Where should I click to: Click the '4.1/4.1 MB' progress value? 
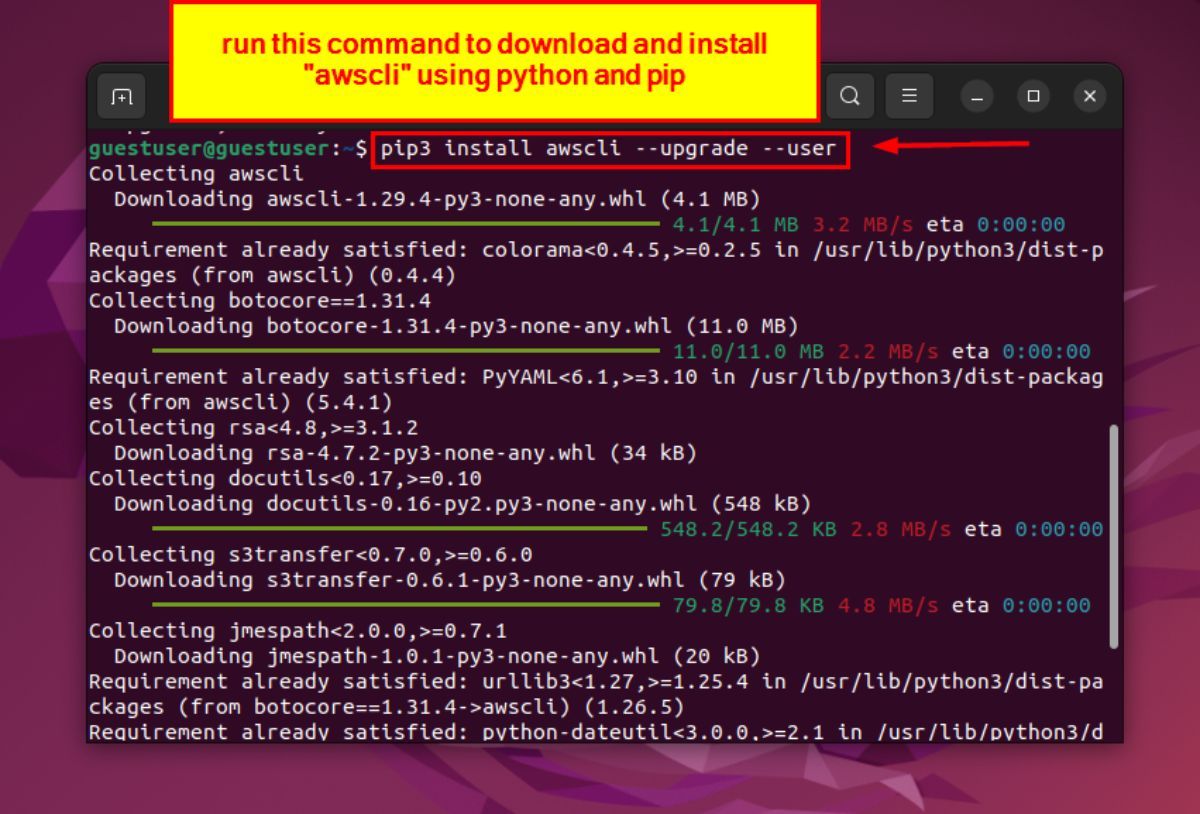pyautogui.click(x=735, y=225)
